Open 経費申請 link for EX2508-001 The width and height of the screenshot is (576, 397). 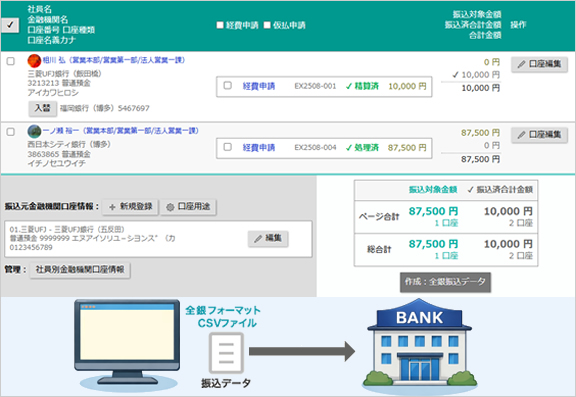pos(259,86)
